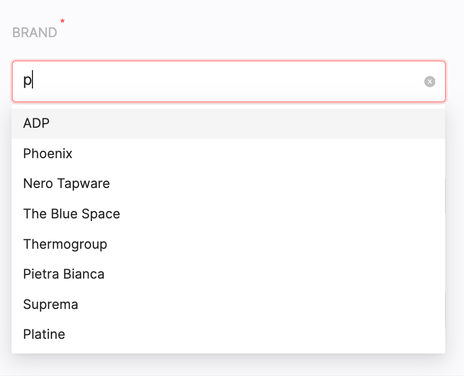This screenshot has height=376, width=464.
Task: Choose Thermogroup from suggestions
Action: (x=228, y=244)
